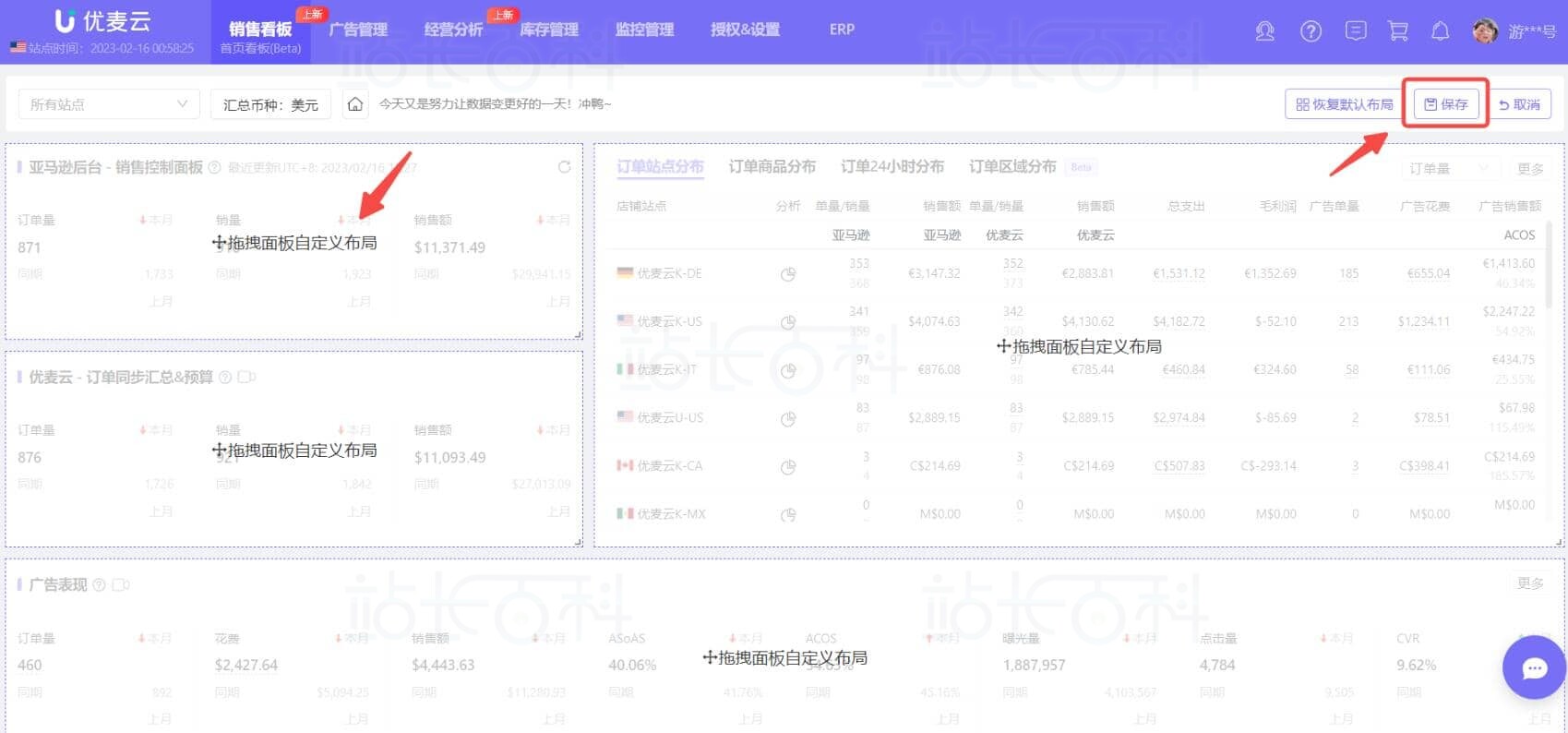1568x733 pixels.
Task: Click 更多 in order distribution panel
Action: (1530, 169)
